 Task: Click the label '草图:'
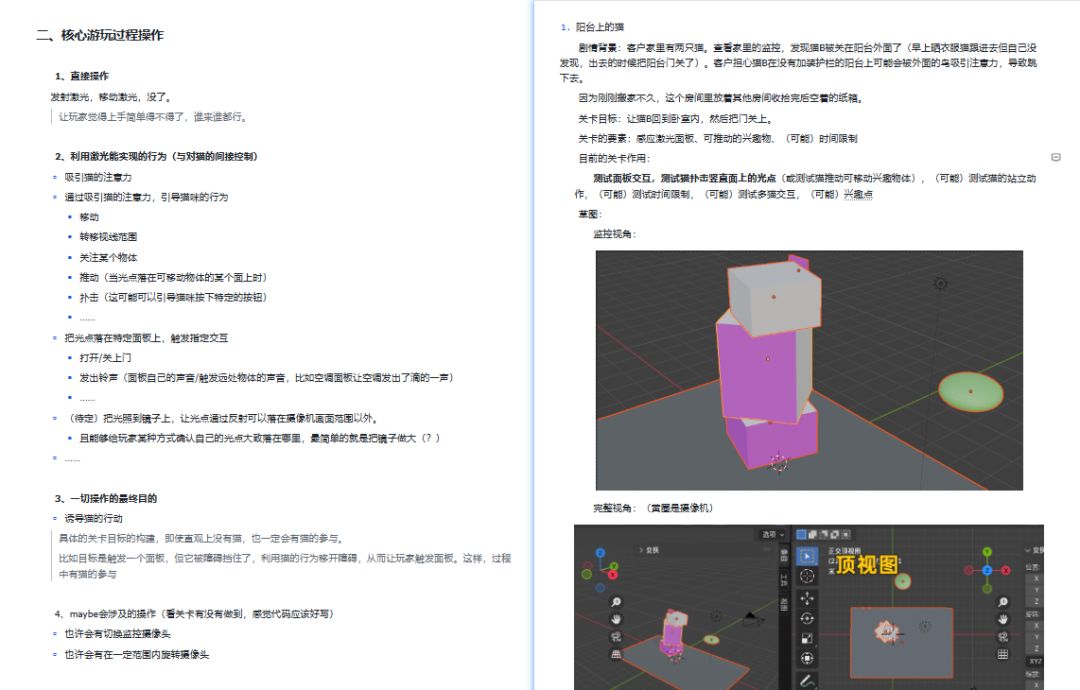590,214
